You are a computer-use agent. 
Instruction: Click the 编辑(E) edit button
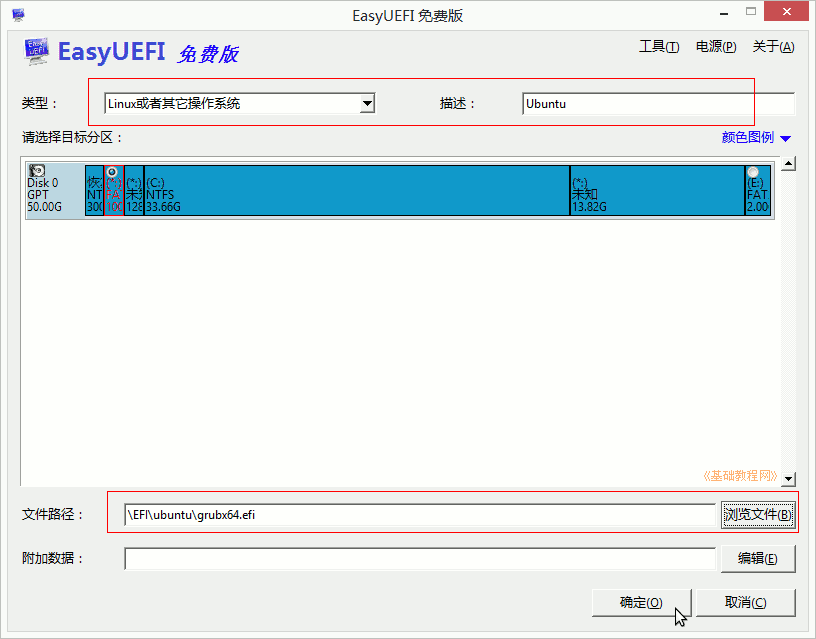[758, 558]
